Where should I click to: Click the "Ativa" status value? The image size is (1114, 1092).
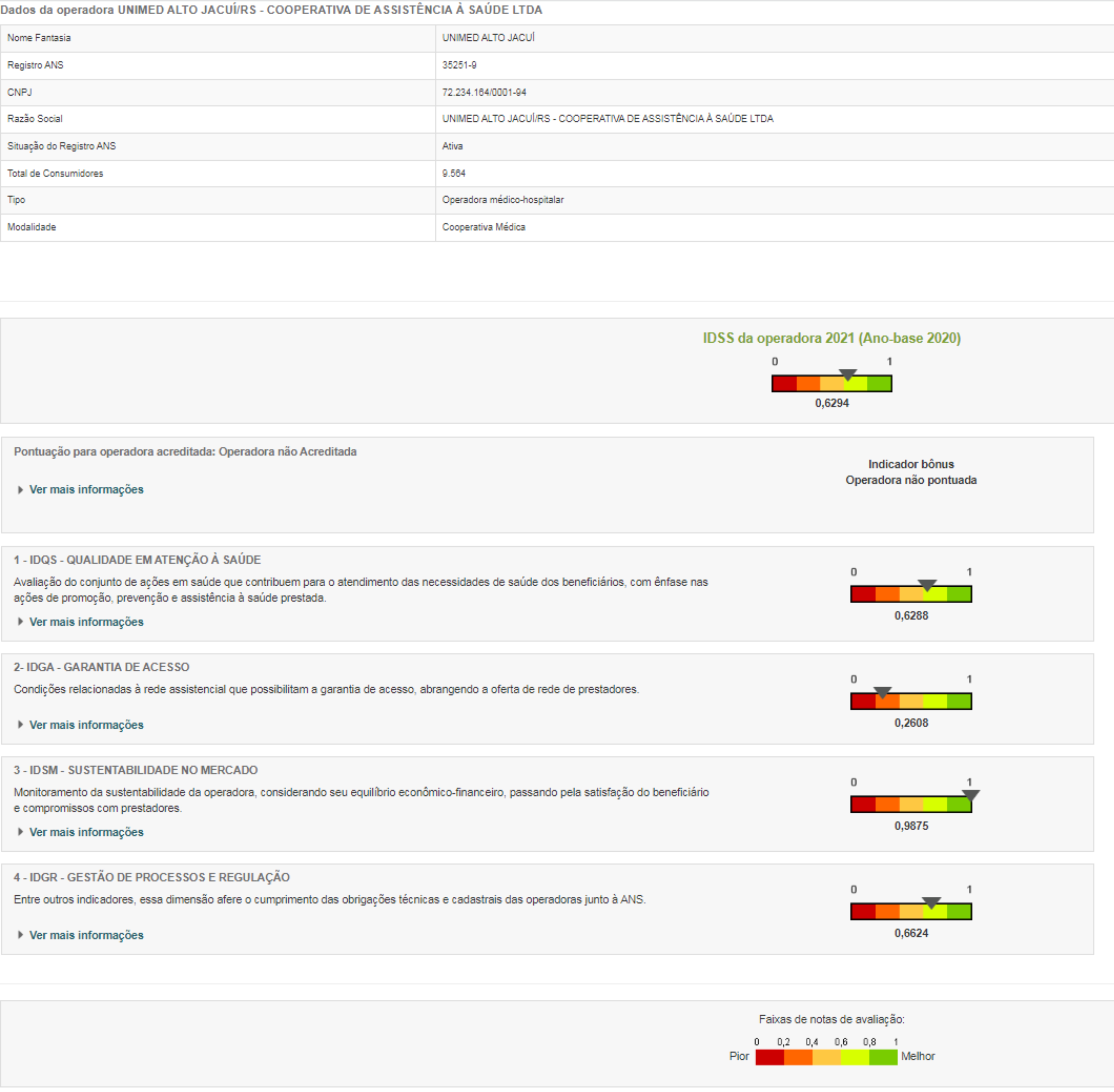[x=452, y=146]
